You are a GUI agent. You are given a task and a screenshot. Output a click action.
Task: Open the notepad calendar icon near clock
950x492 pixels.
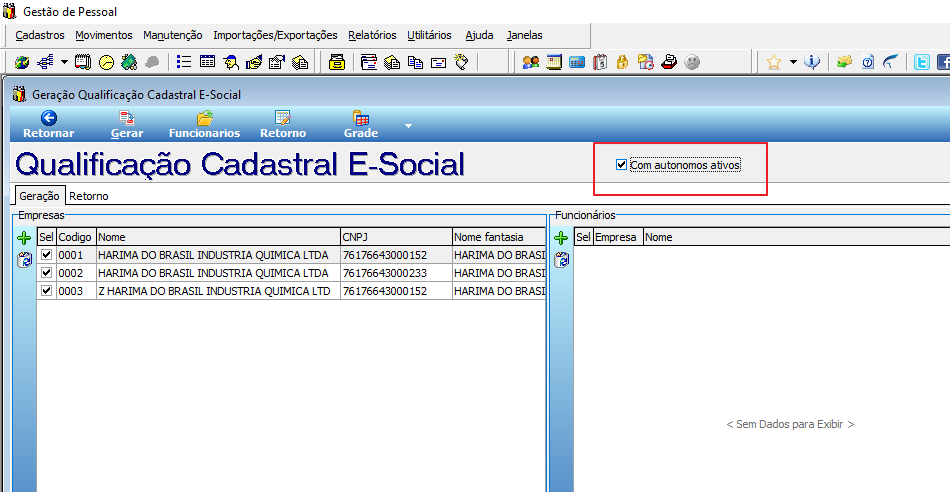point(84,62)
